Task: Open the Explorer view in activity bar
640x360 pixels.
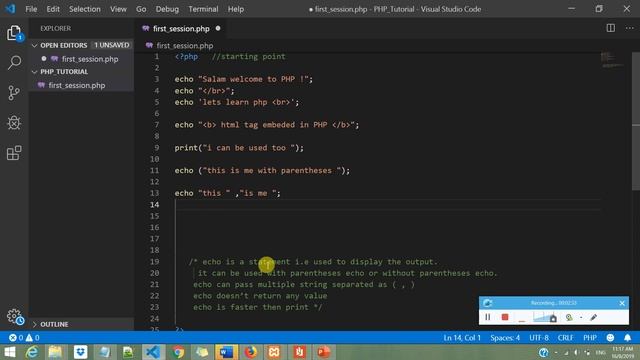Action: point(14,33)
